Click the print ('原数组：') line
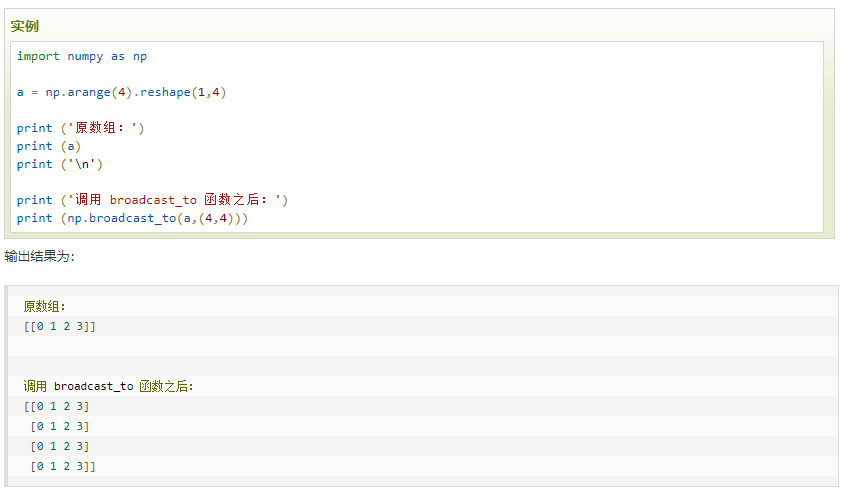The height and width of the screenshot is (502, 845). (x=80, y=128)
